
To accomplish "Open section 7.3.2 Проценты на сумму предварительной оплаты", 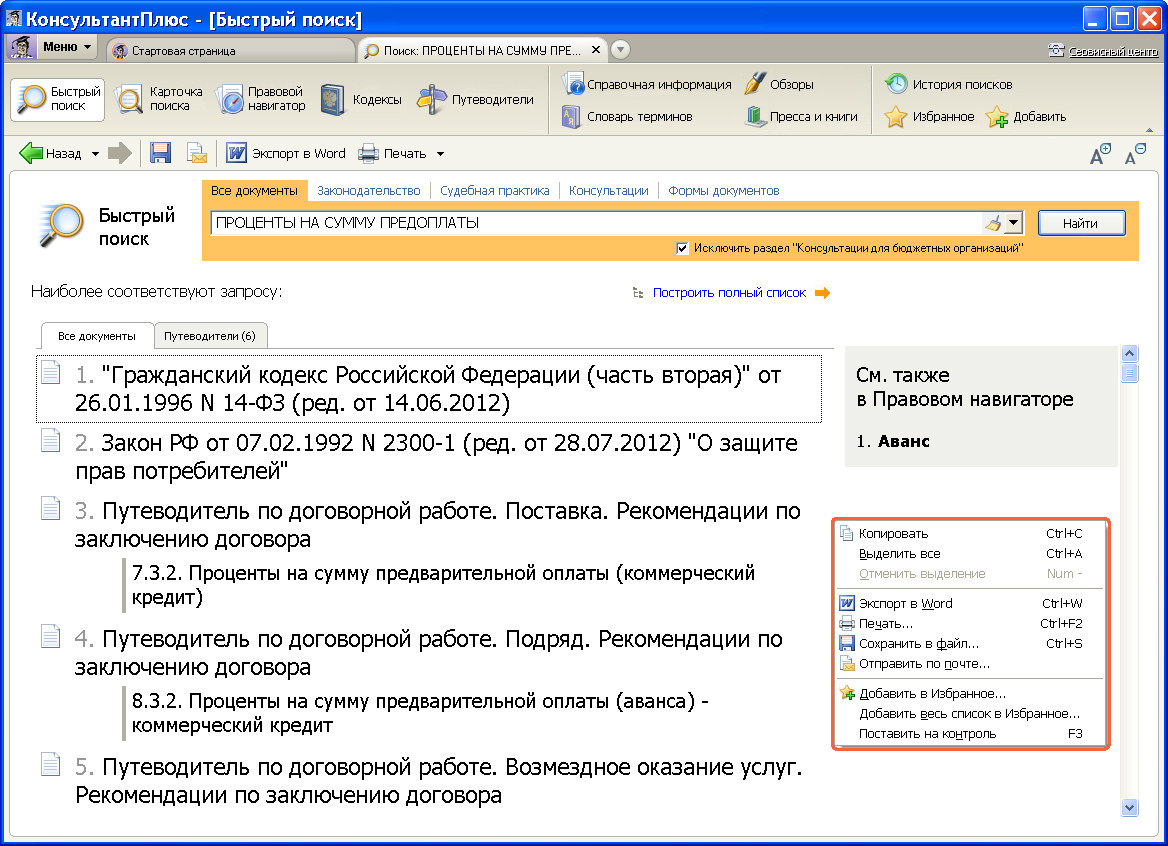I will coord(443,585).
